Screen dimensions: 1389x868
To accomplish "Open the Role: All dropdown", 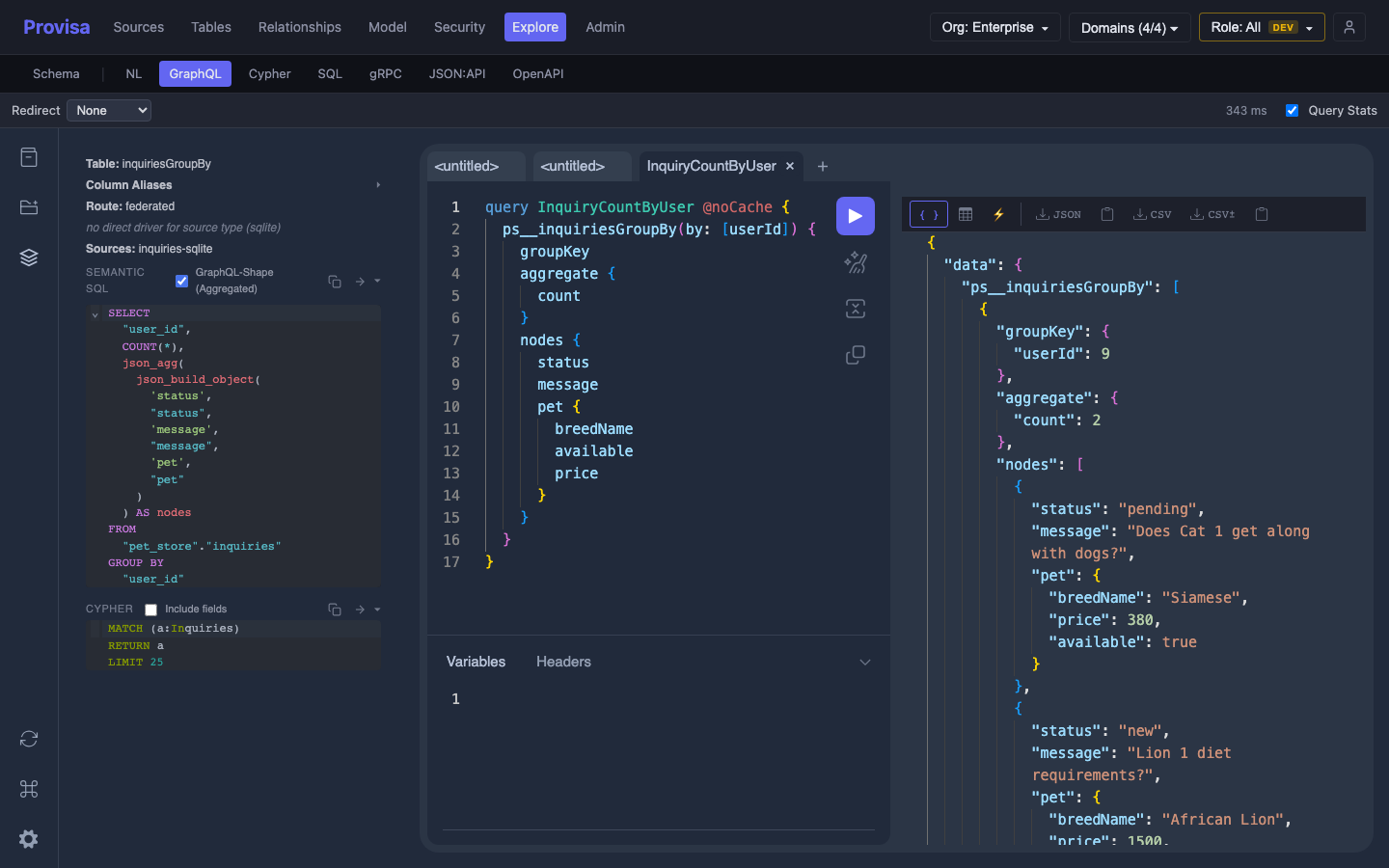I will [1262, 27].
